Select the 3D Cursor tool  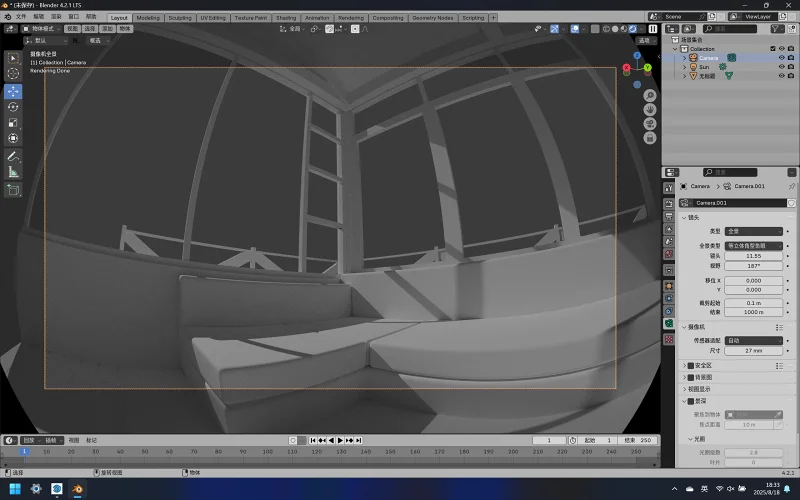13,74
